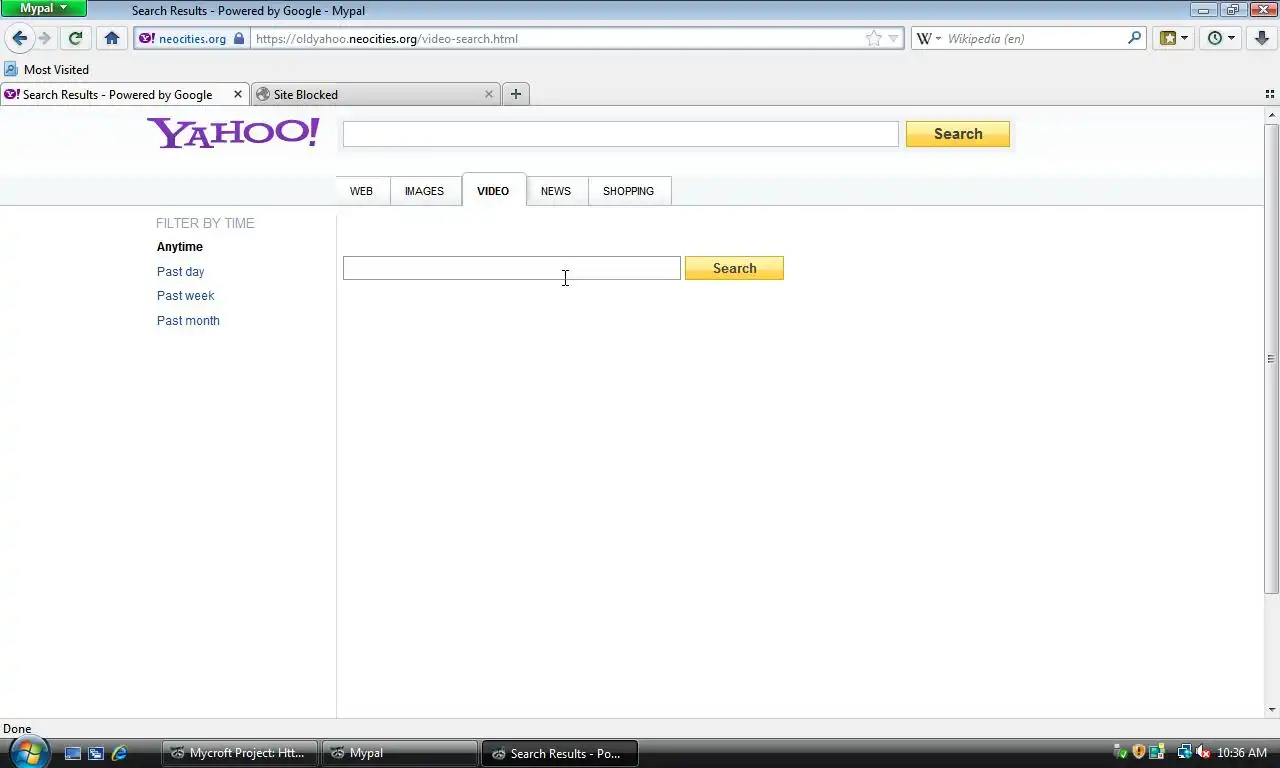Click the Wikipedia (en) search field
This screenshot has width=1280, height=768.
(1033, 39)
